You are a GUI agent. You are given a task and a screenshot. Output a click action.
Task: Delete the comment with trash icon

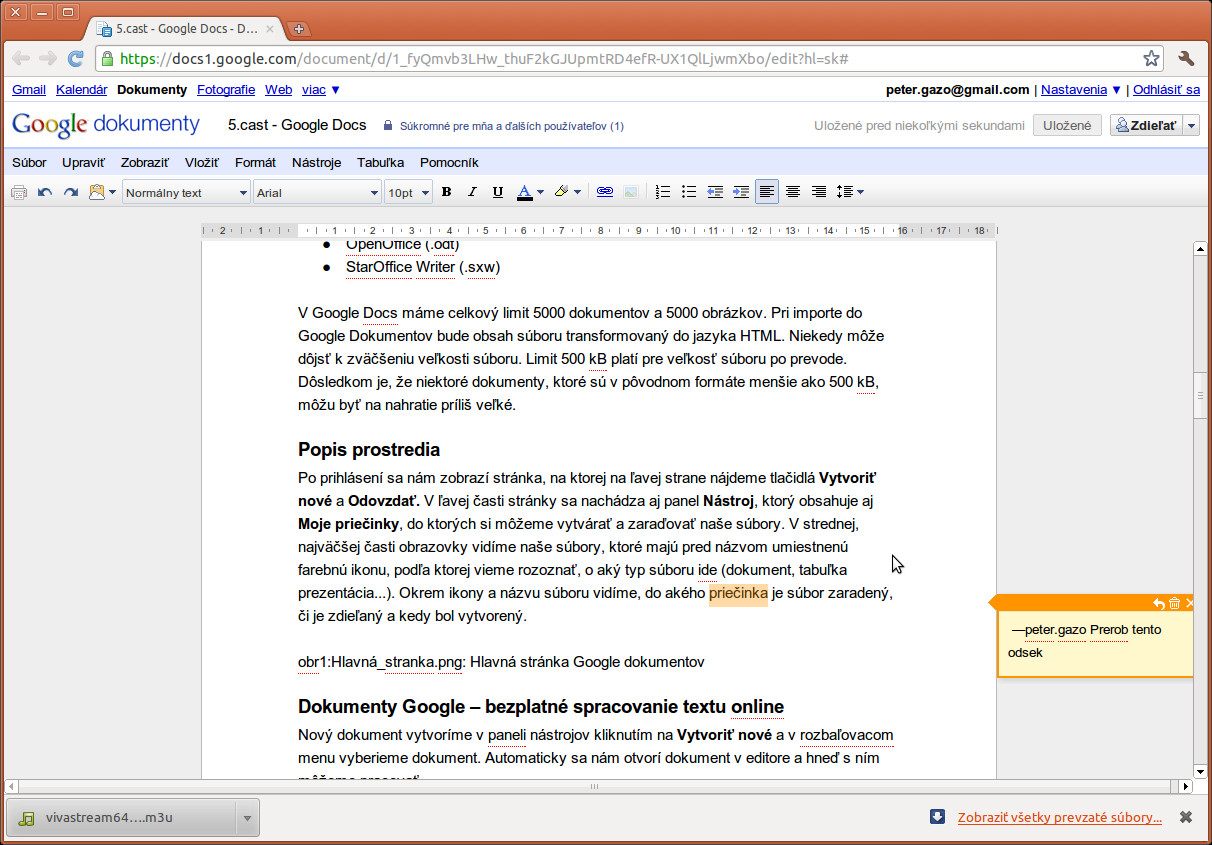click(1174, 603)
